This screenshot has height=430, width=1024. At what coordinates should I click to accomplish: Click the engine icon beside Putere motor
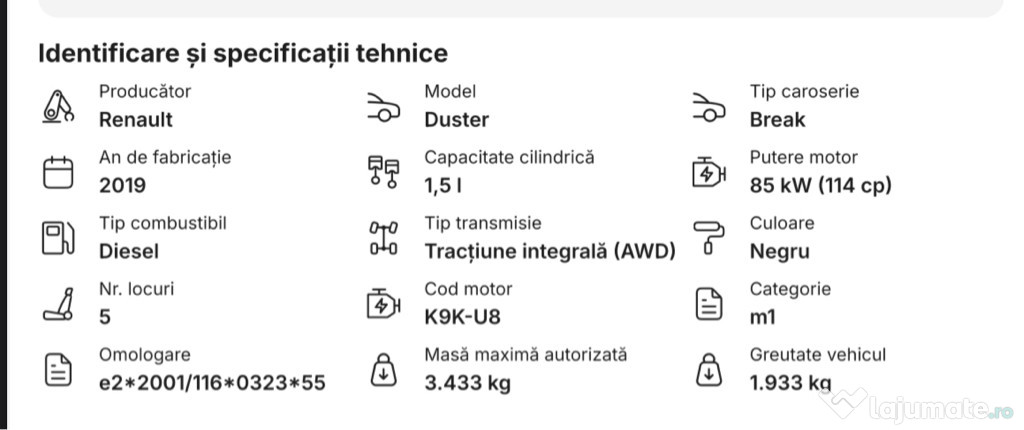coord(709,173)
